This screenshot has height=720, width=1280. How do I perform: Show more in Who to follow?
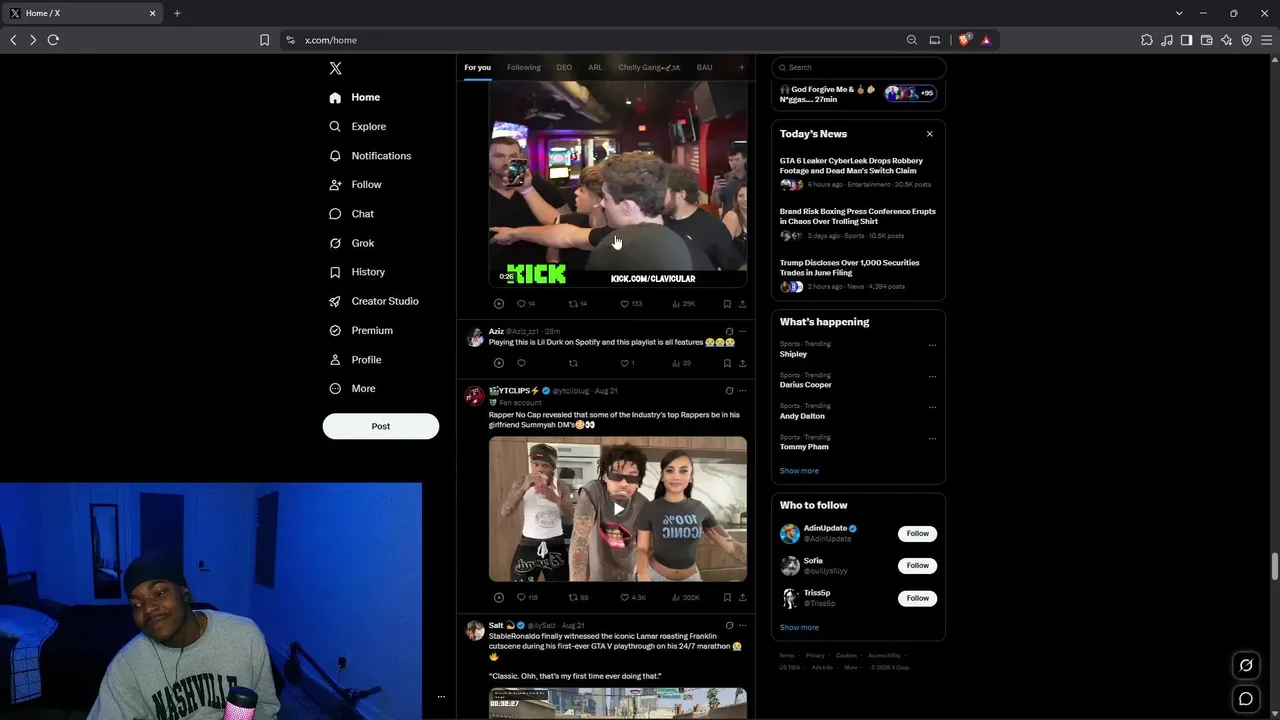tap(799, 628)
